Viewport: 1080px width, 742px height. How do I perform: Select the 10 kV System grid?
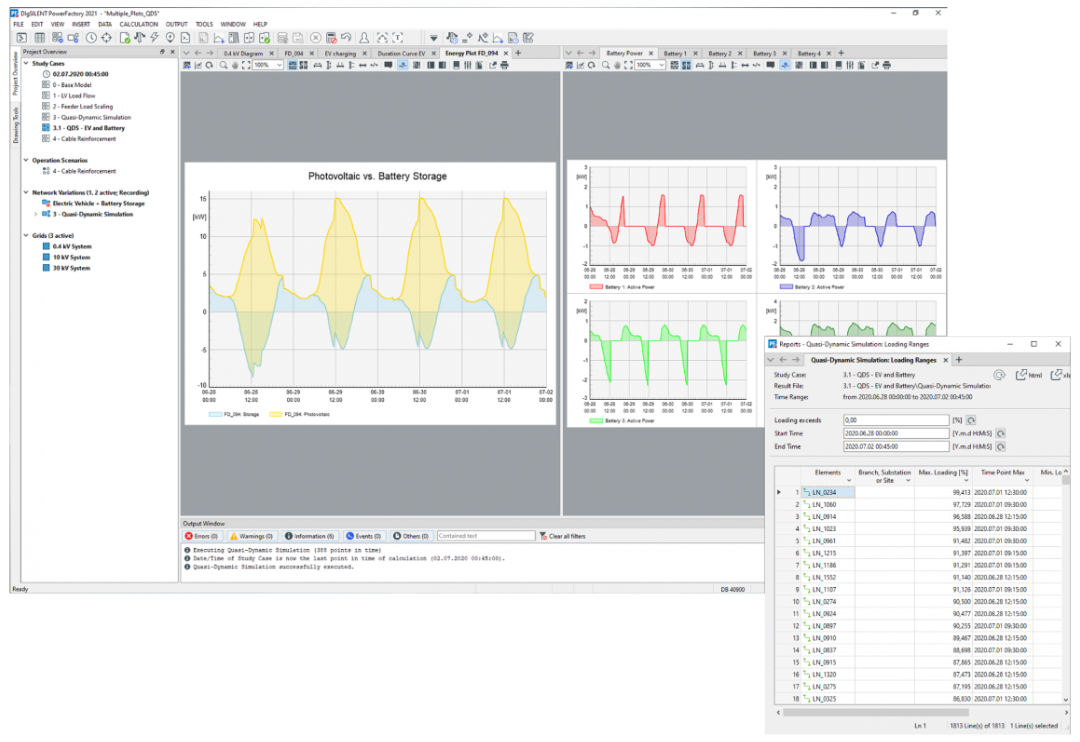click(71, 257)
